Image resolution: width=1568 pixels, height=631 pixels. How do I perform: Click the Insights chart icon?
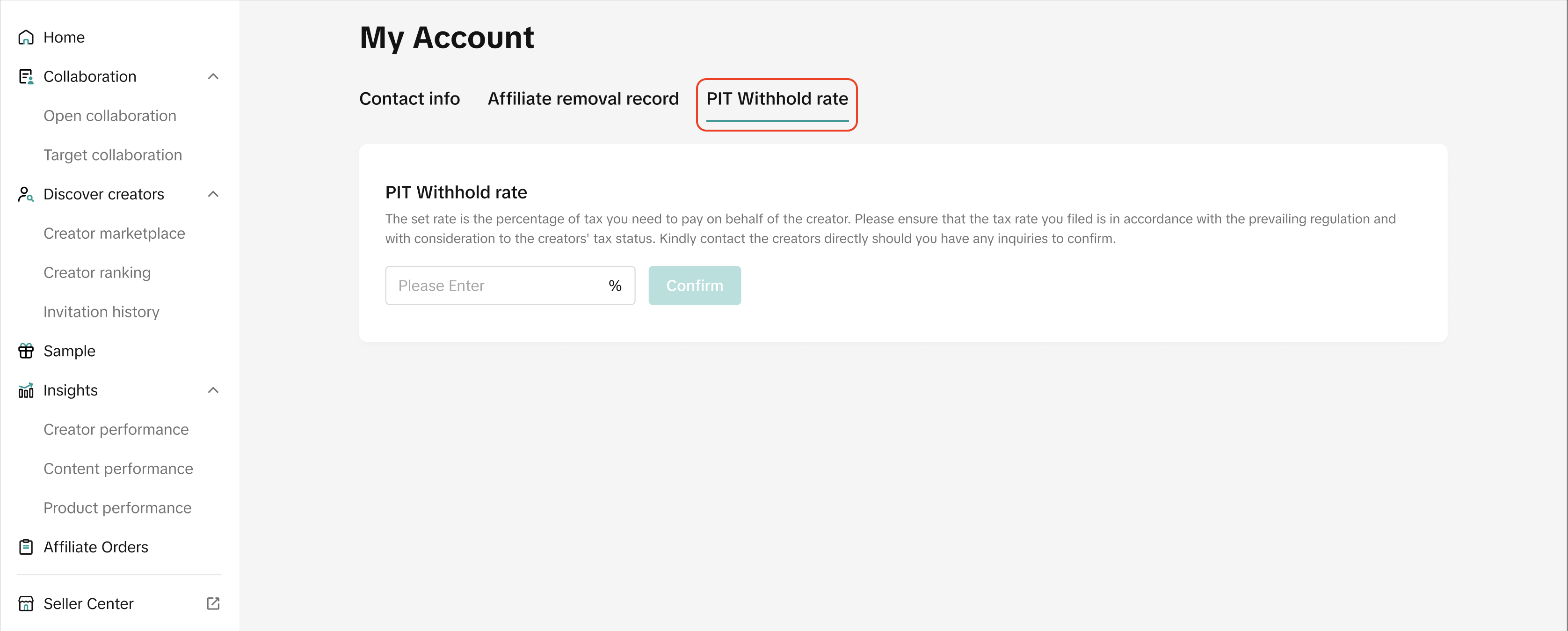click(x=26, y=390)
